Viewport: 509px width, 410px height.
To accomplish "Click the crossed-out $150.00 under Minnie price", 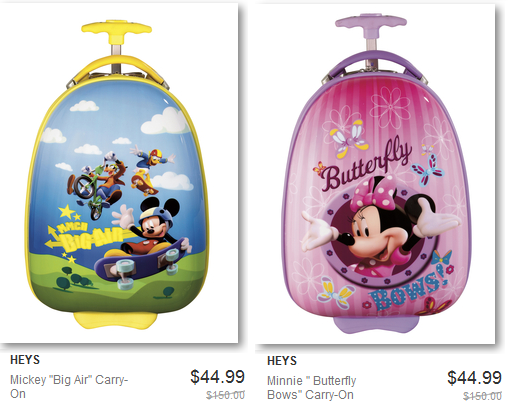I will coord(482,396).
